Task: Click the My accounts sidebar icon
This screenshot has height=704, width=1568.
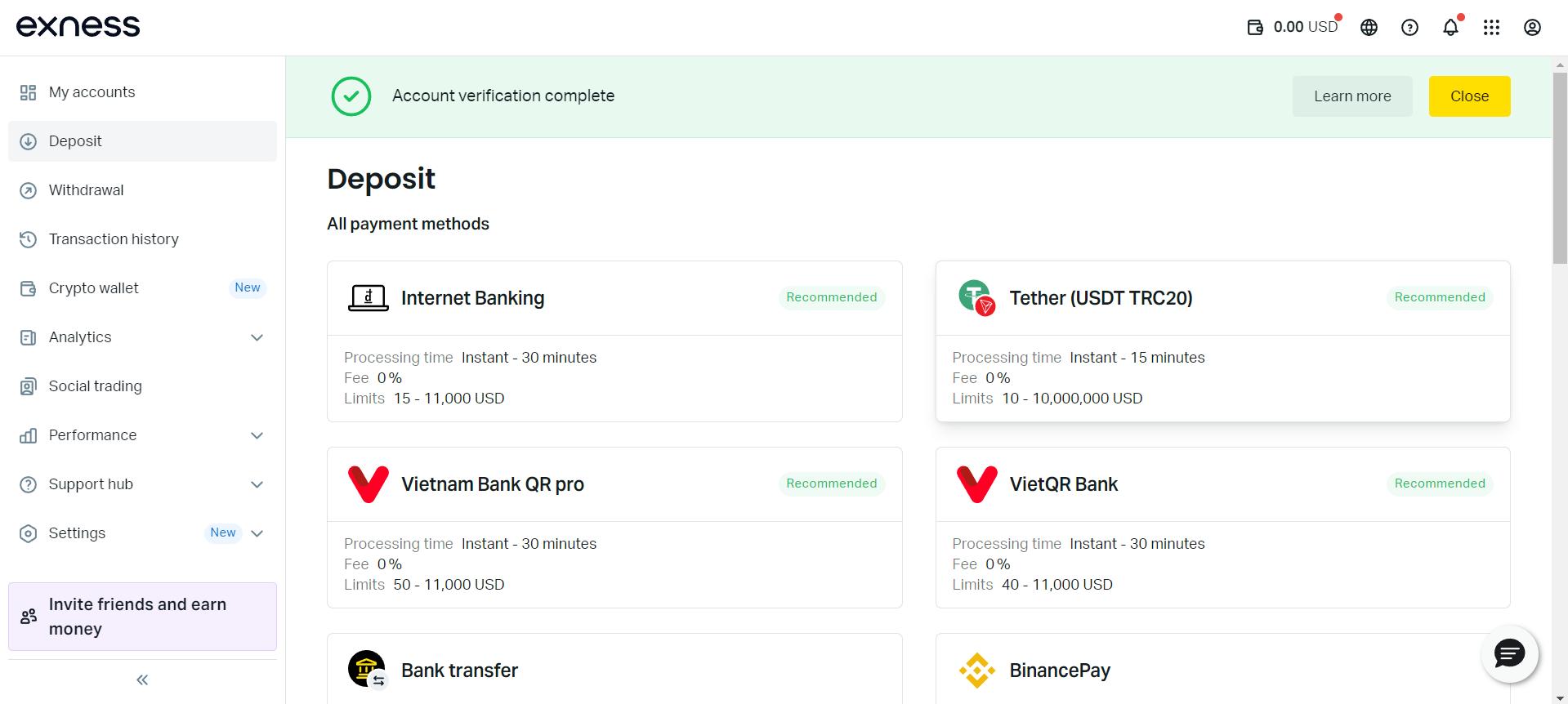Action: pos(28,92)
